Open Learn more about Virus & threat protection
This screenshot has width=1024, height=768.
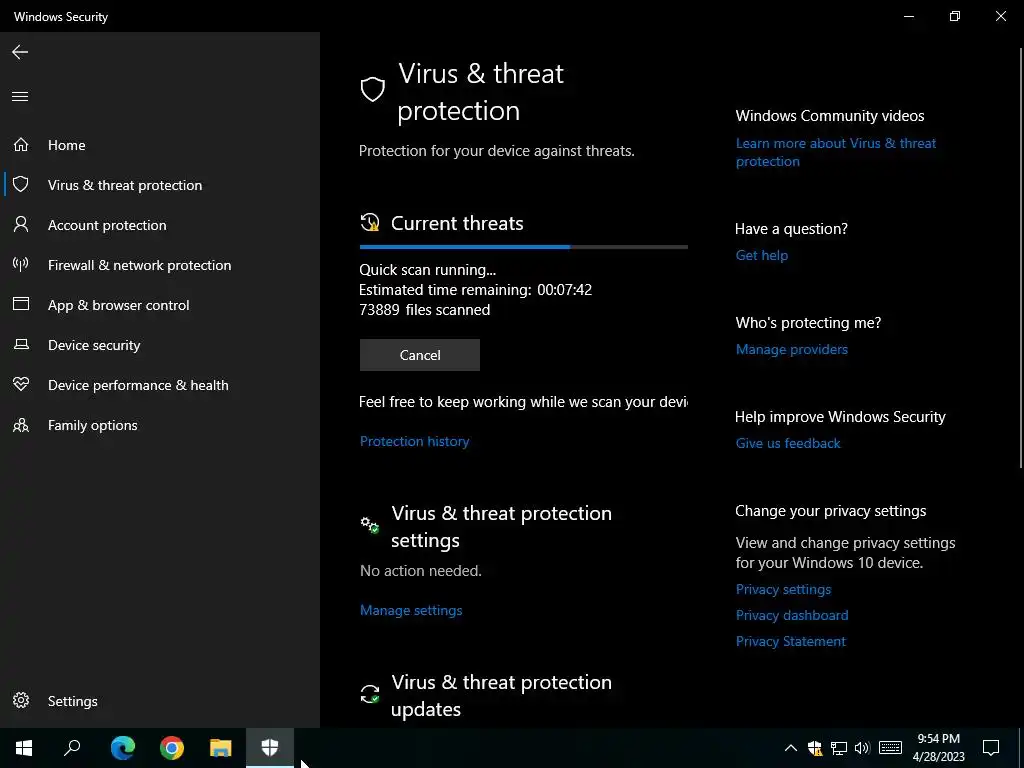click(x=836, y=152)
